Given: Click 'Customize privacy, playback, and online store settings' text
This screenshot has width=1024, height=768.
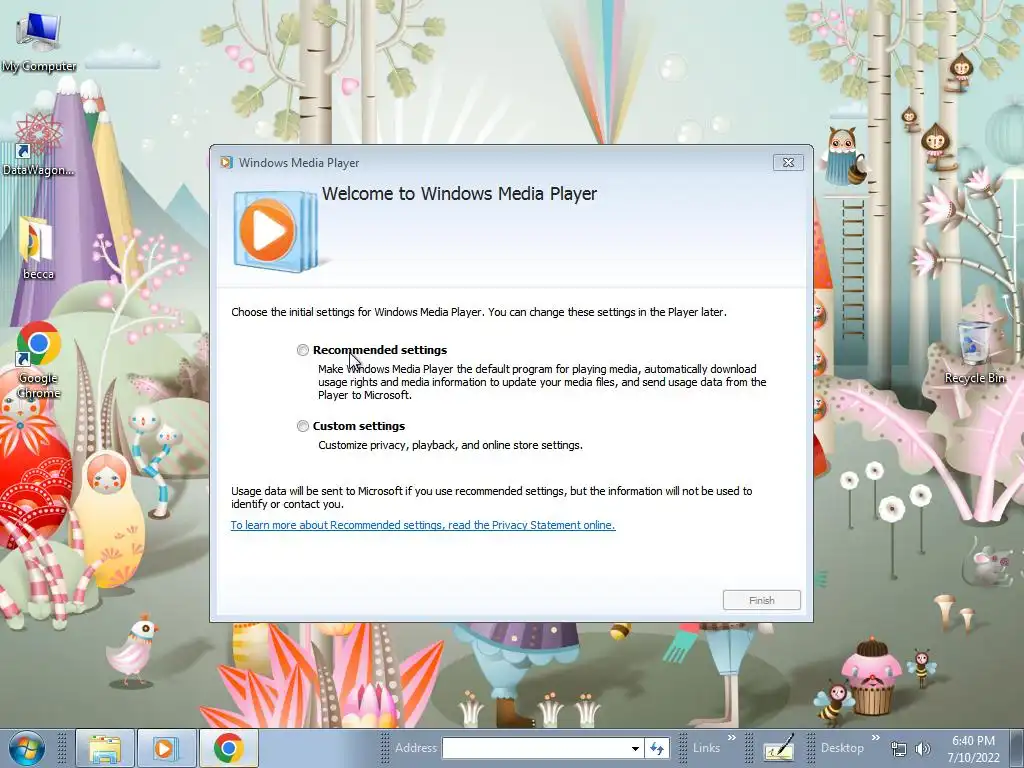Looking at the screenshot, I should [x=450, y=445].
